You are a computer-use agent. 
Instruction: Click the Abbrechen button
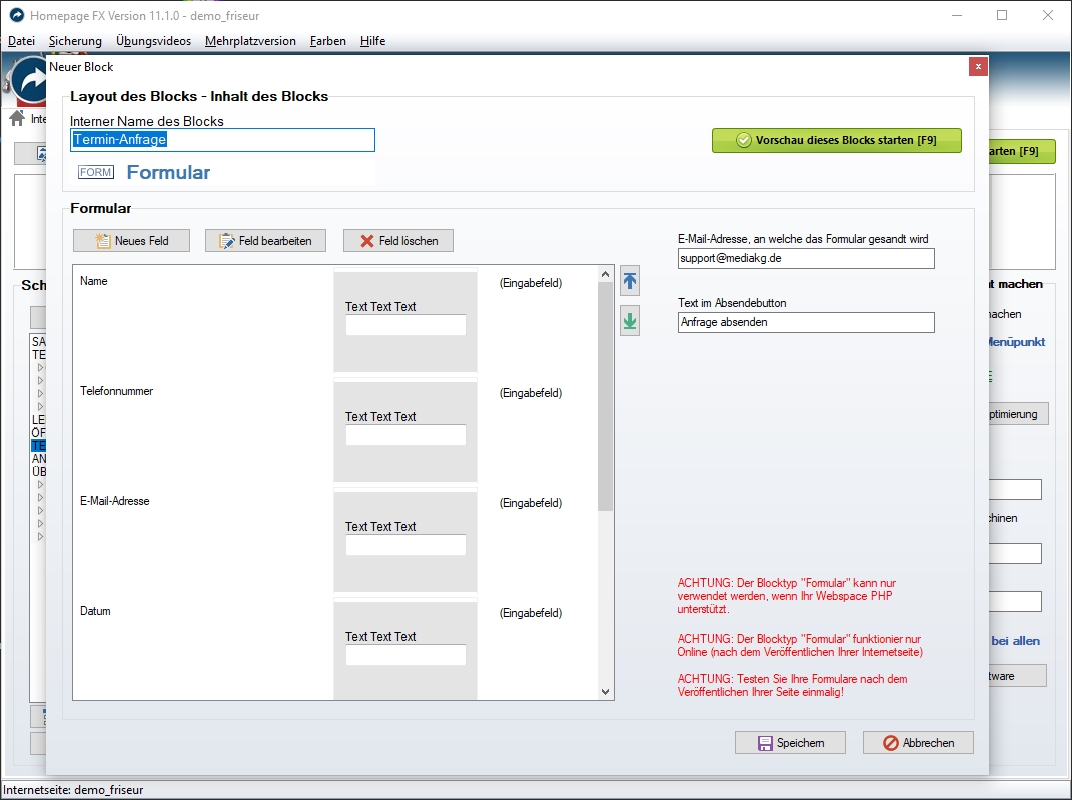pos(917,742)
